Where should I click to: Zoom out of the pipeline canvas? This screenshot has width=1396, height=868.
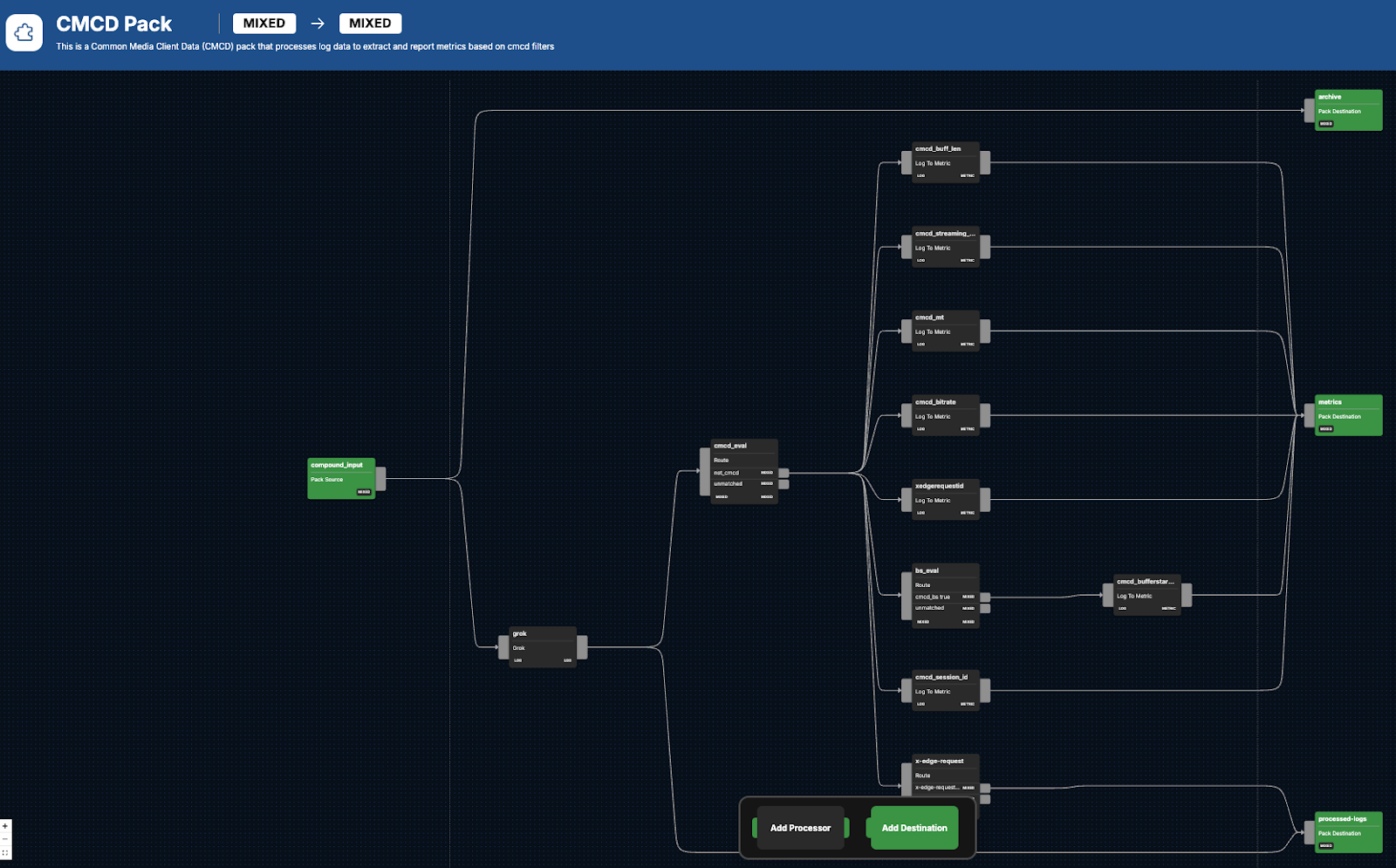click(5, 839)
